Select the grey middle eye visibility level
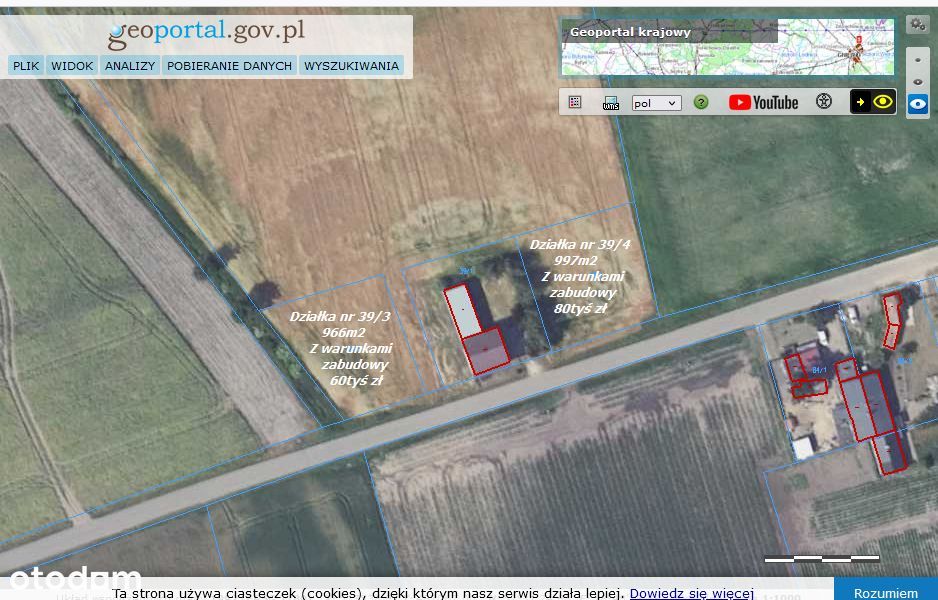938x600 pixels. pos(918,82)
